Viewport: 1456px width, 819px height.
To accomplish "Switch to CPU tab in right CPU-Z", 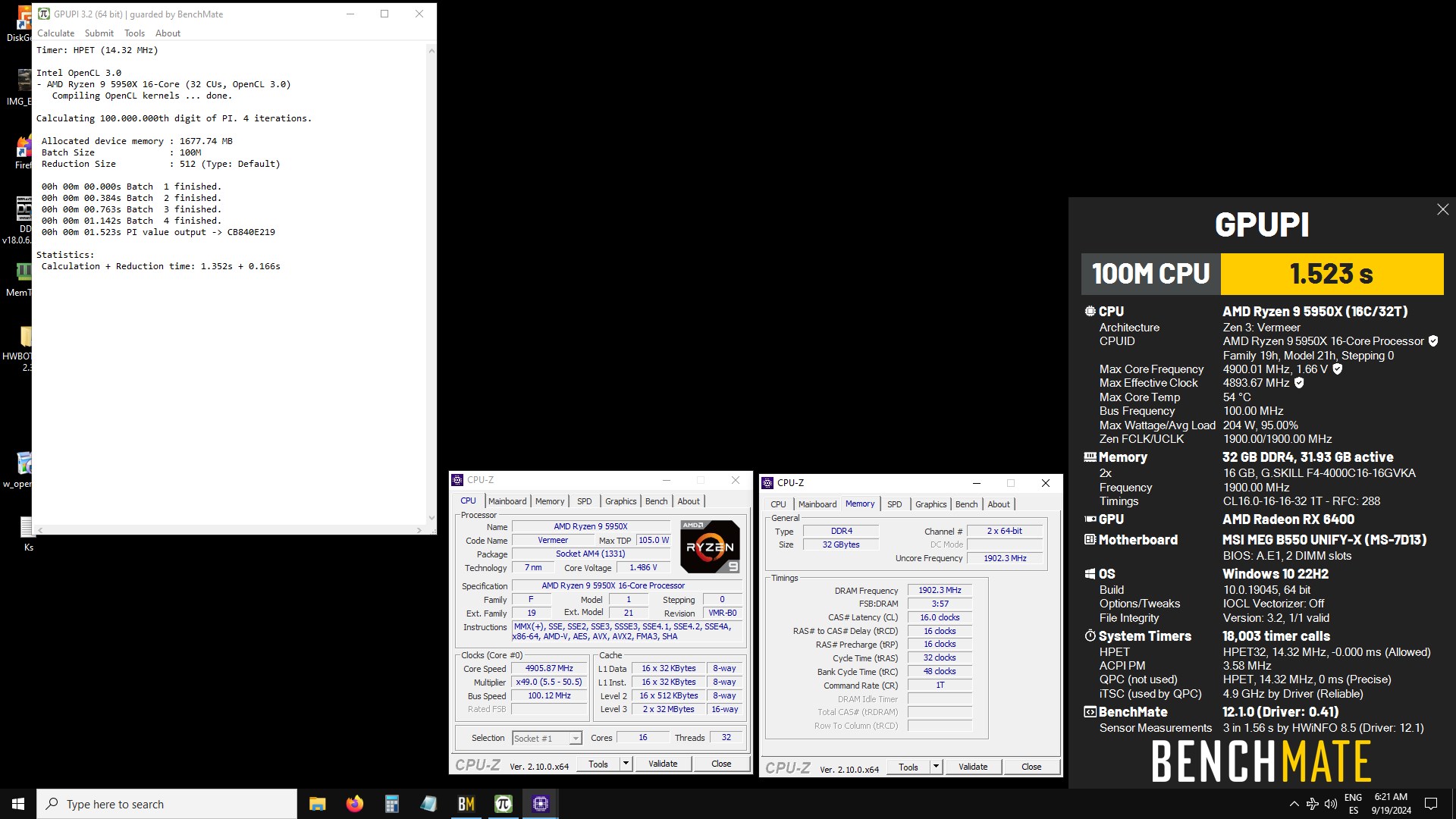I will pos(778,504).
